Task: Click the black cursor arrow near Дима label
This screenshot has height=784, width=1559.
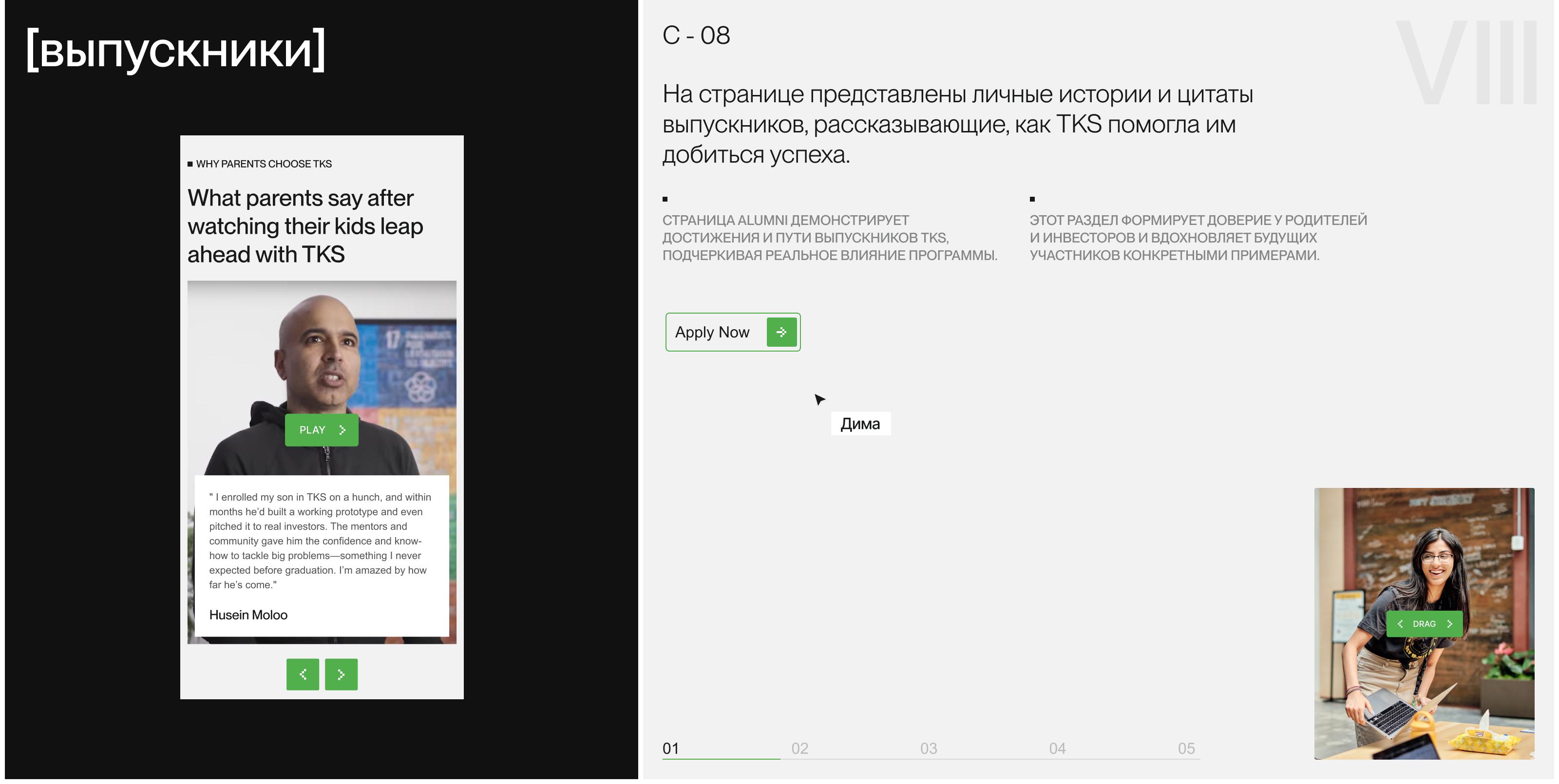Action: (819, 399)
